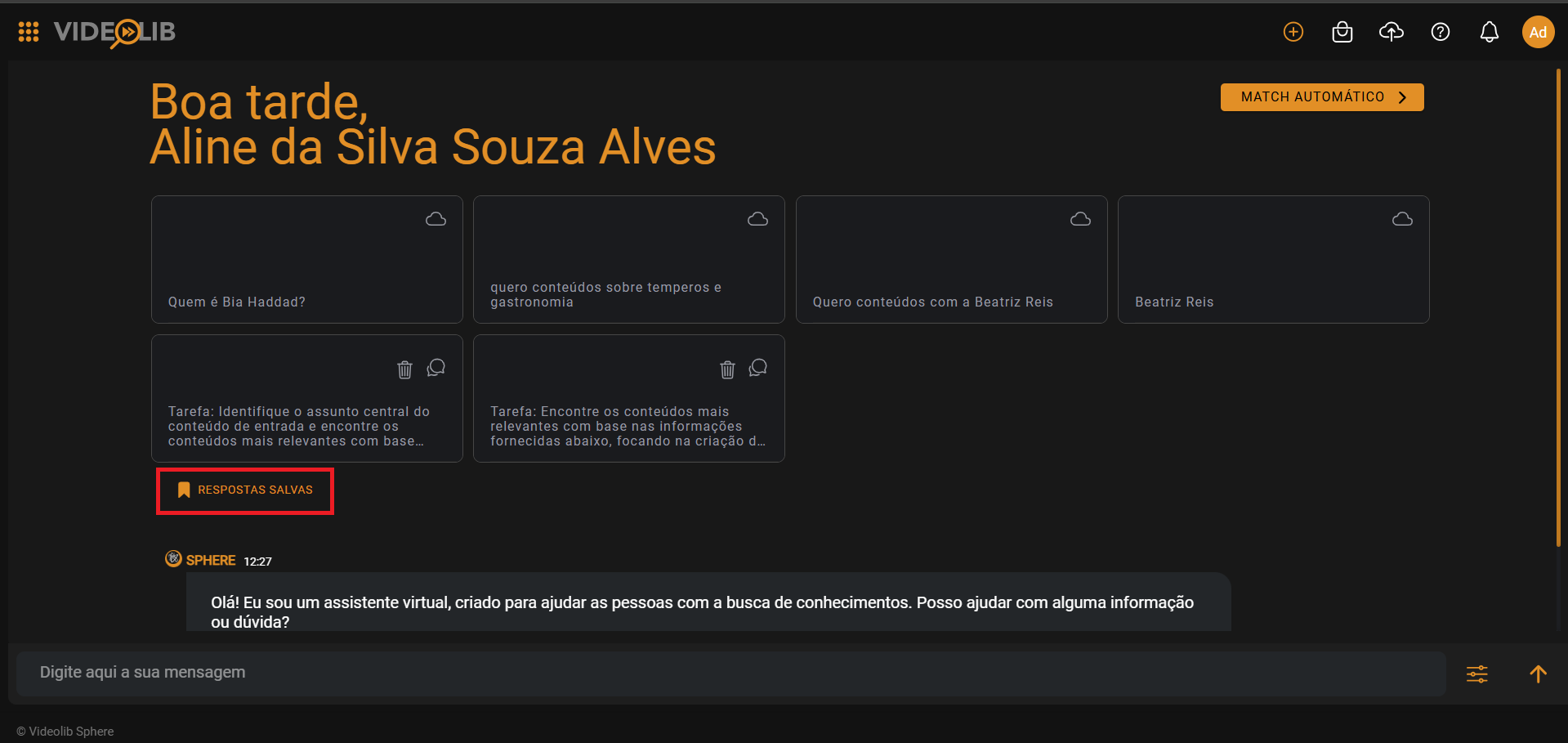This screenshot has width=1568, height=743.
Task: Open the message parameters sliders icon
Action: (x=1476, y=674)
